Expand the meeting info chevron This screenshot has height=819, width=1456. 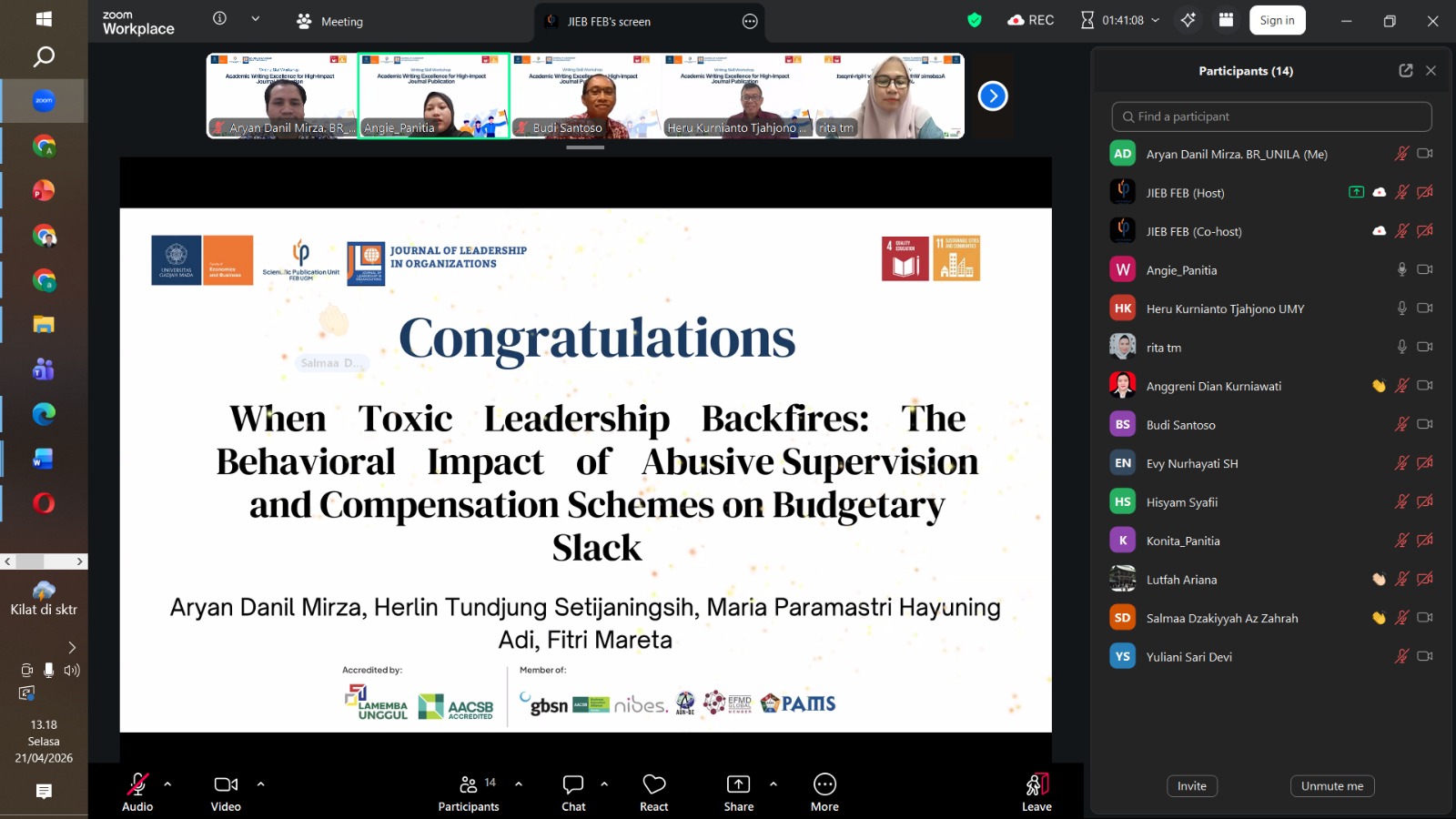[x=256, y=18]
